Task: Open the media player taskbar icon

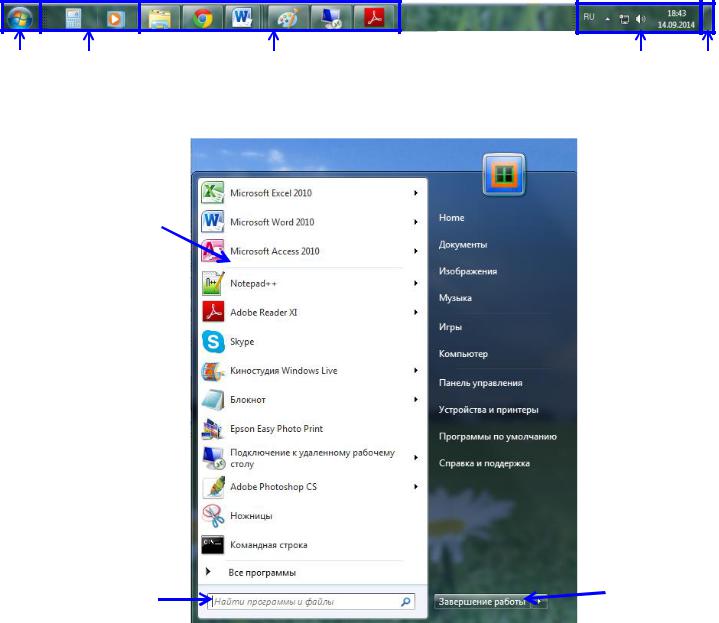Action: pyautogui.click(x=115, y=19)
